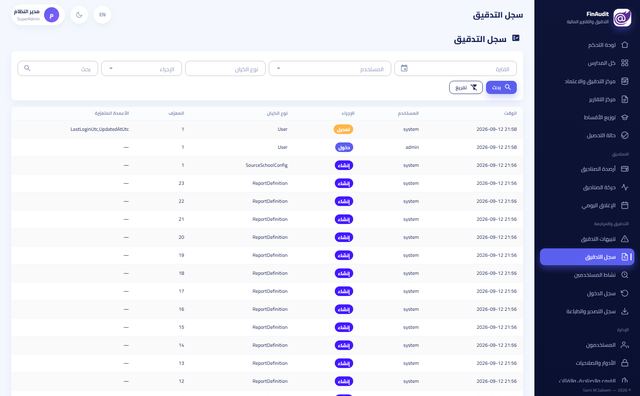
Task: Click the تفريغ clear filters button
Action: [466, 87]
